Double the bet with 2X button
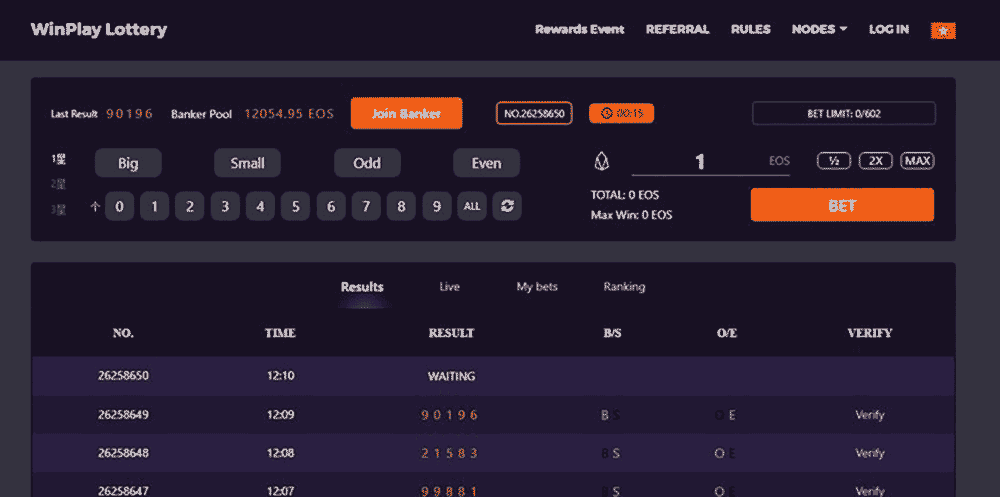Viewport: 1000px width, 497px height. (876, 161)
